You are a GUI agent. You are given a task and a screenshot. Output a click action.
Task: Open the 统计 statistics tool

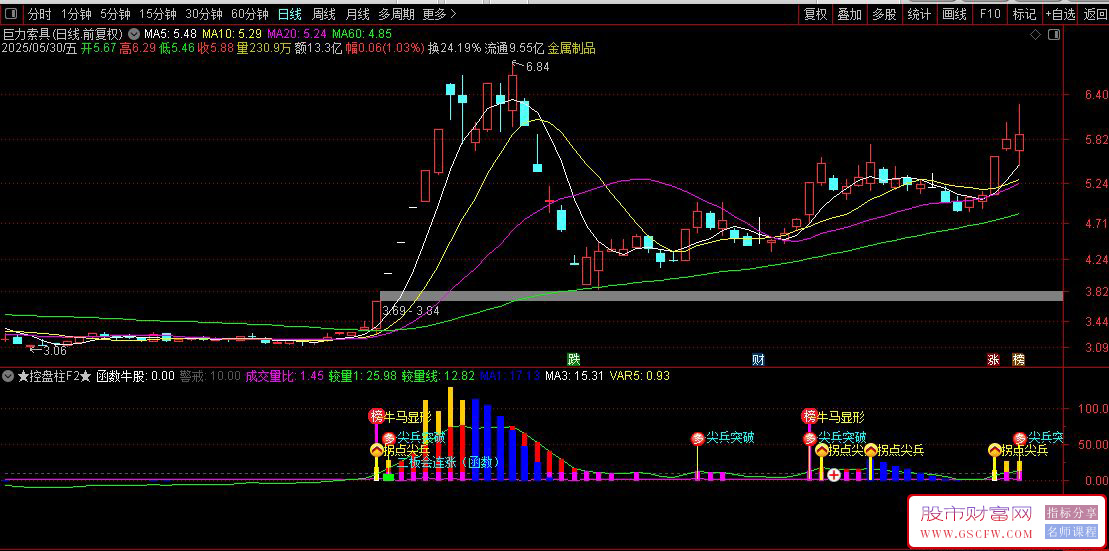(x=919, y=14)
